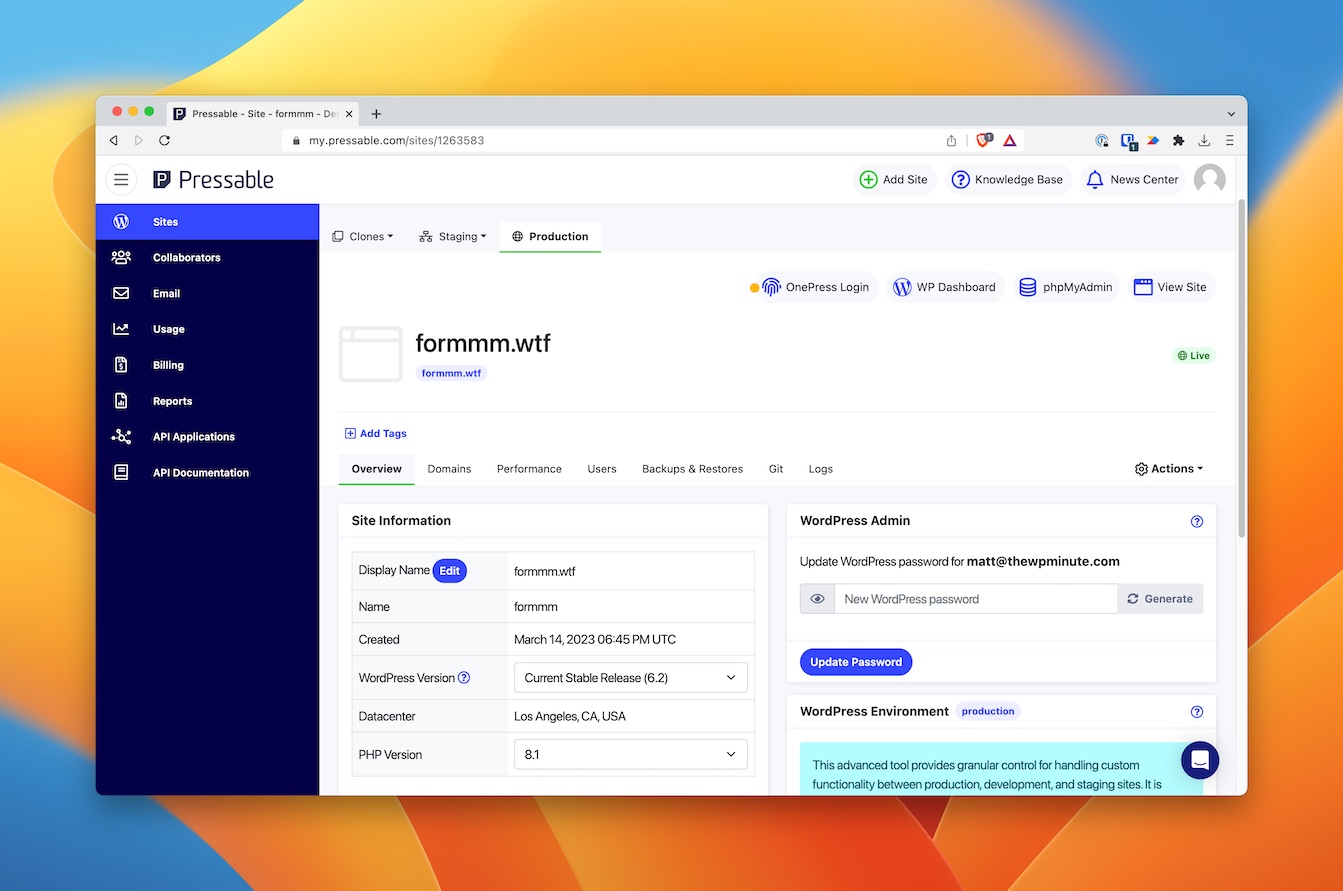Click Brave Shields lion icon
The height and width of the screenshot is (891, 1343).
pos(983,141)
